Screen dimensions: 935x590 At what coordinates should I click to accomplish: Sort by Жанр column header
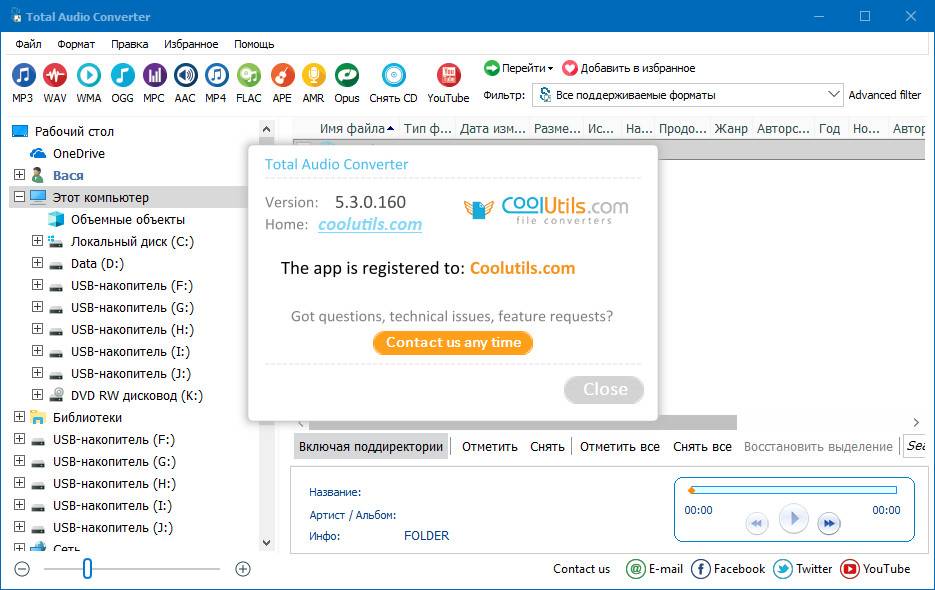(x=730, y=128)
